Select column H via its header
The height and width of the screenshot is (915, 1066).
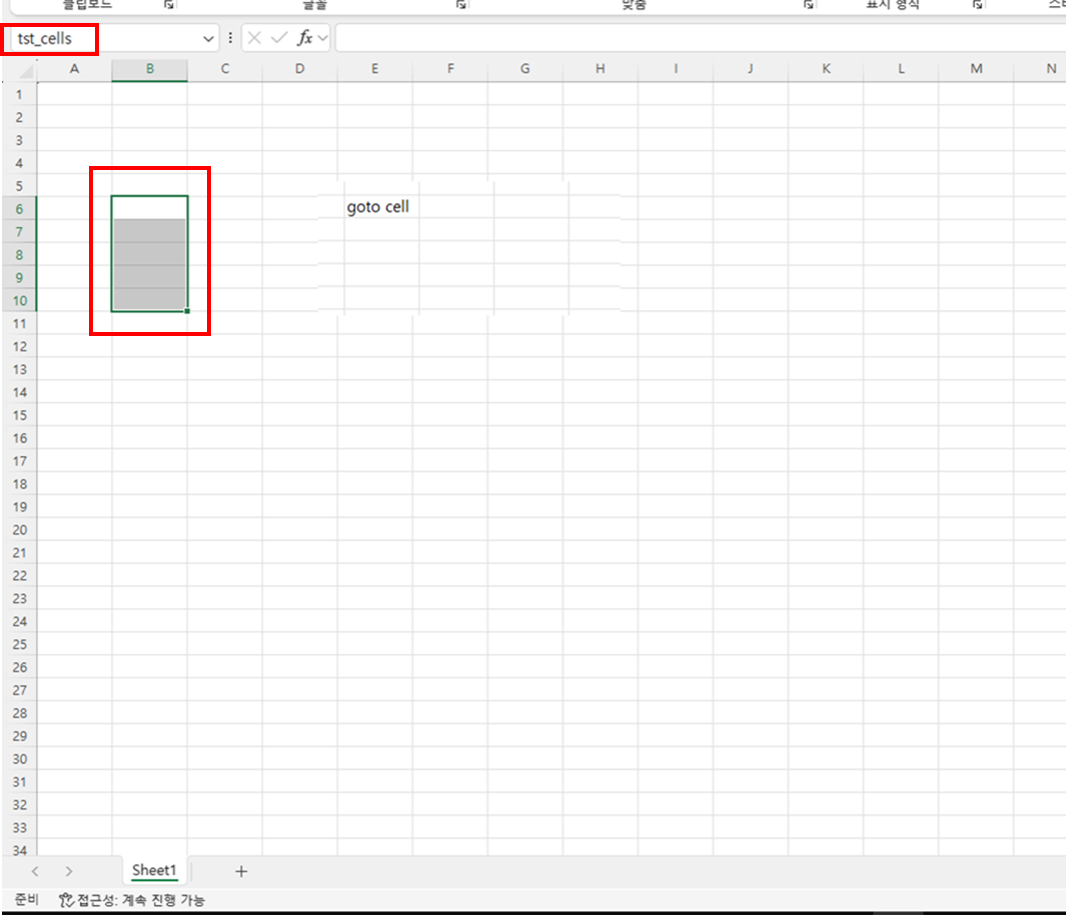[x=600, y=69]
